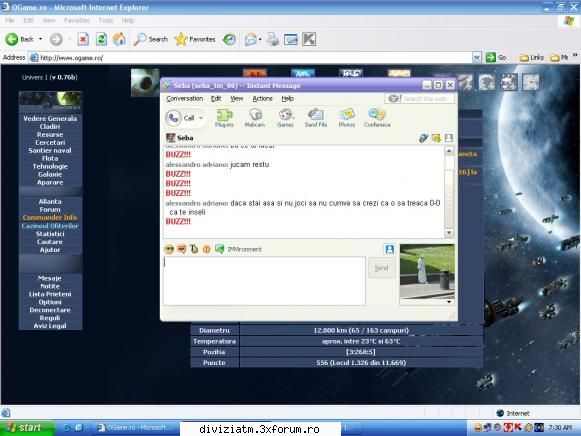Click the buzz icon above the message box

click(206, 249)
